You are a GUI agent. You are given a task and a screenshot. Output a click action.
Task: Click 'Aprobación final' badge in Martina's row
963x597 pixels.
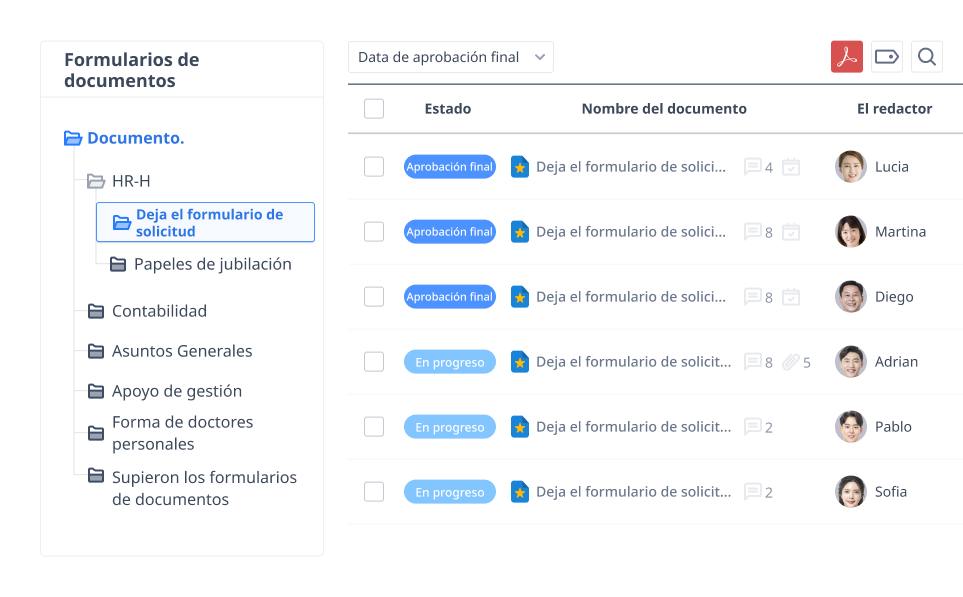coord(450,232)
